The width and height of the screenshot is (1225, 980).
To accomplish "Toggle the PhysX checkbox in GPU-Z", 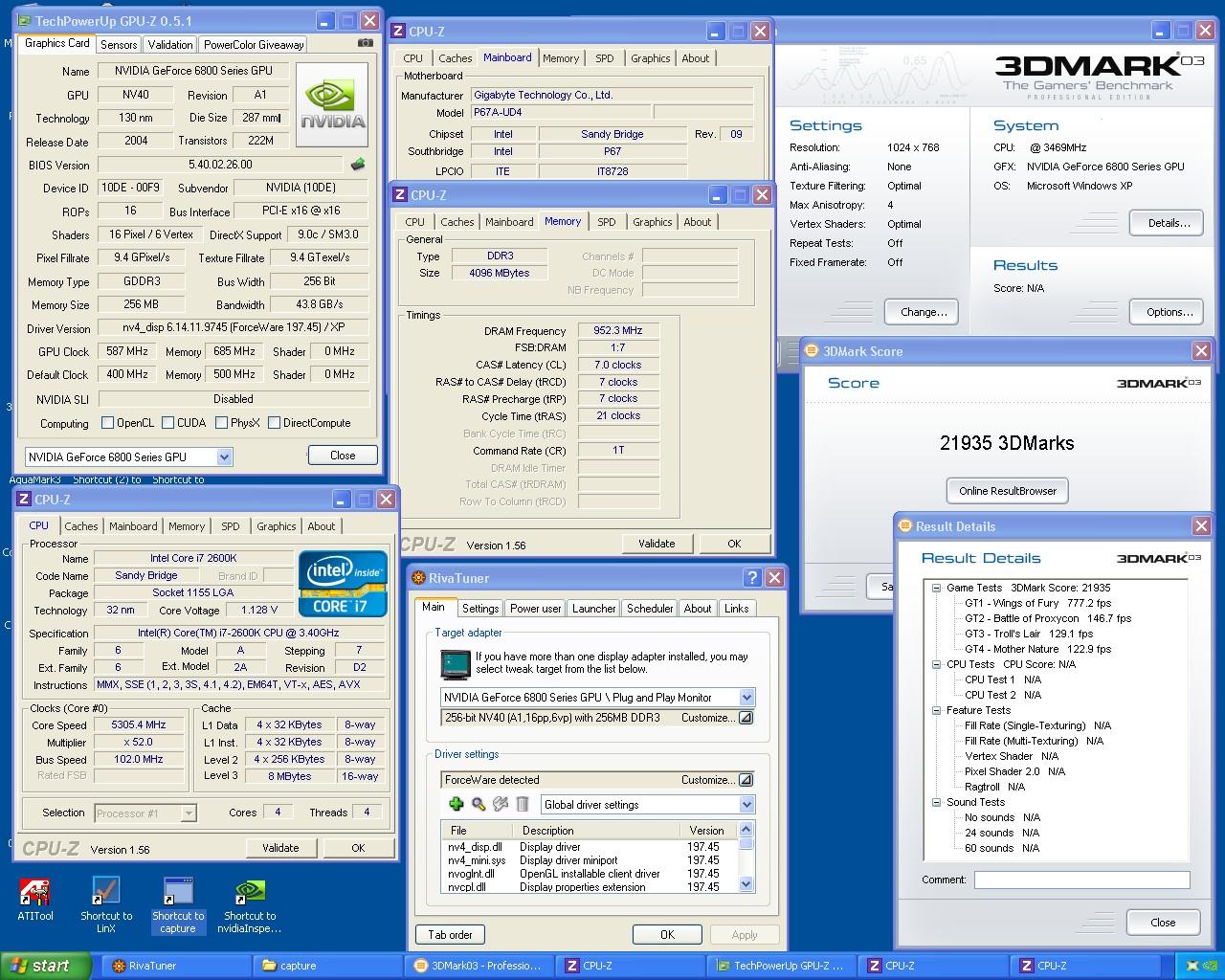I will click(221, 422).
